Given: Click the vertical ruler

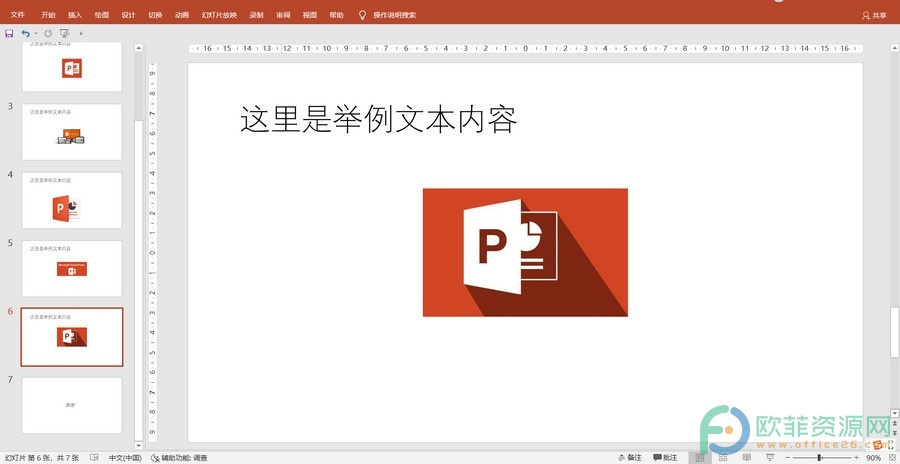Looking at the screenshot, I should (153, 252).
